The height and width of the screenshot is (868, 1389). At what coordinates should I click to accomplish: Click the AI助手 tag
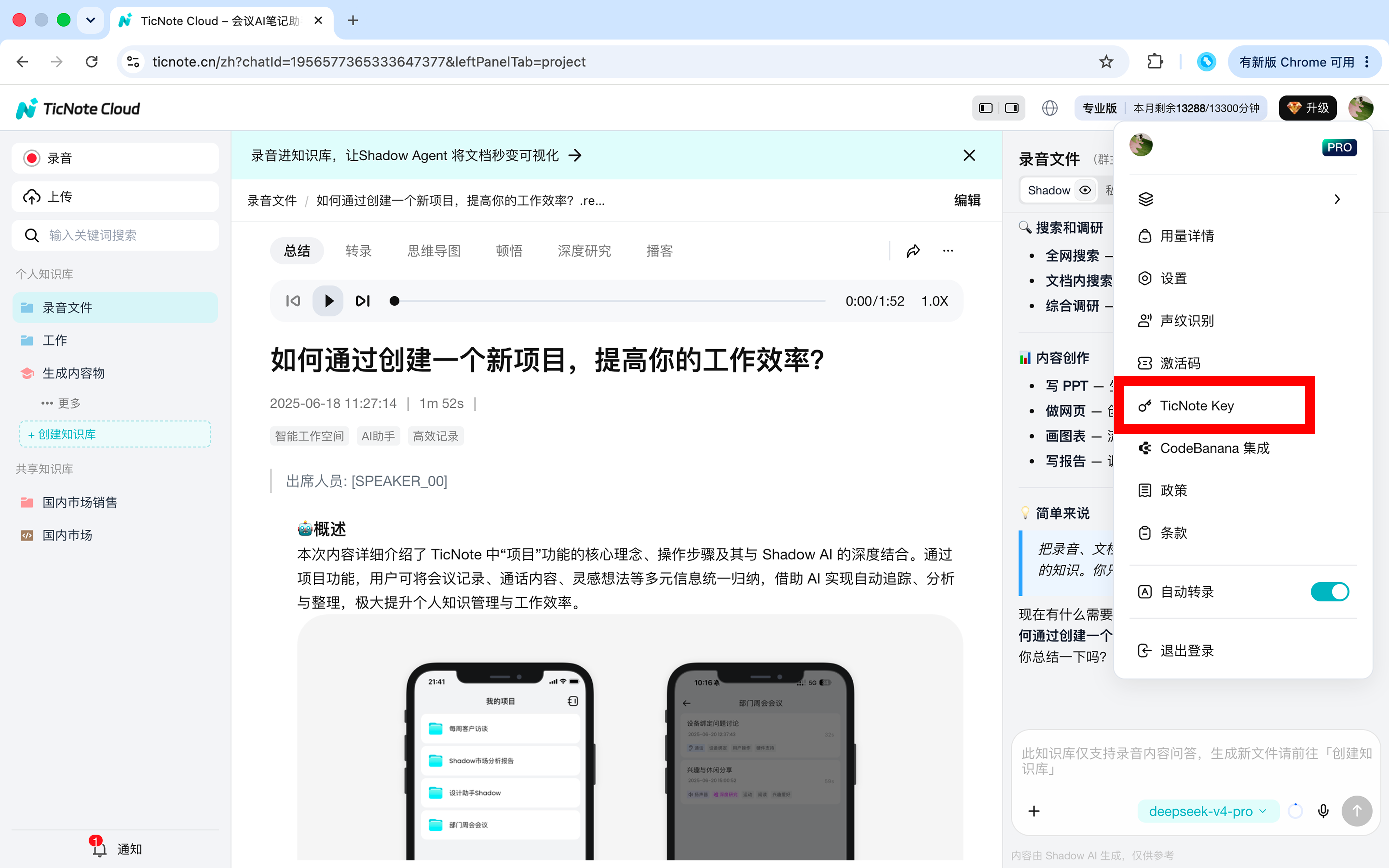[x=378, y=436]
